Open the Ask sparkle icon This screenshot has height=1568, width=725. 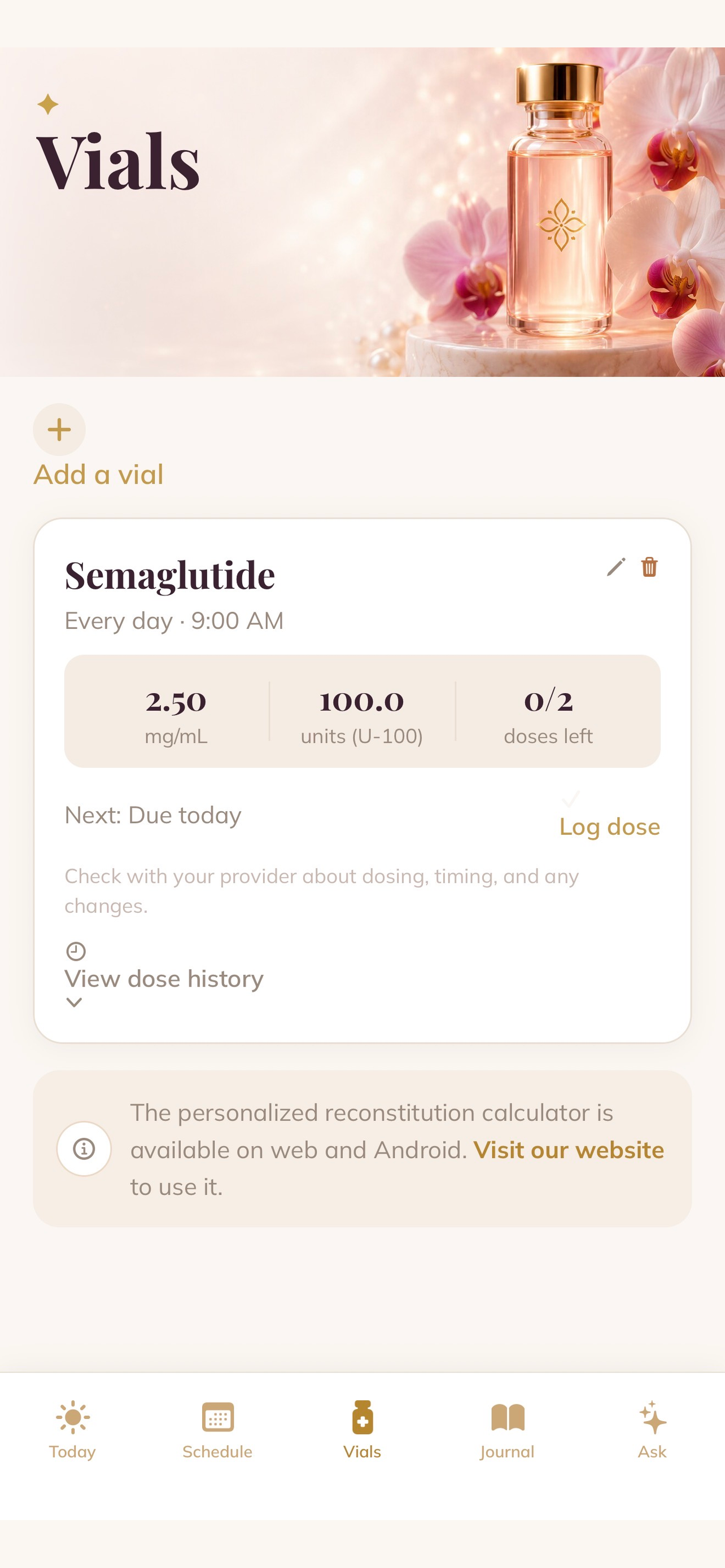653,1417
